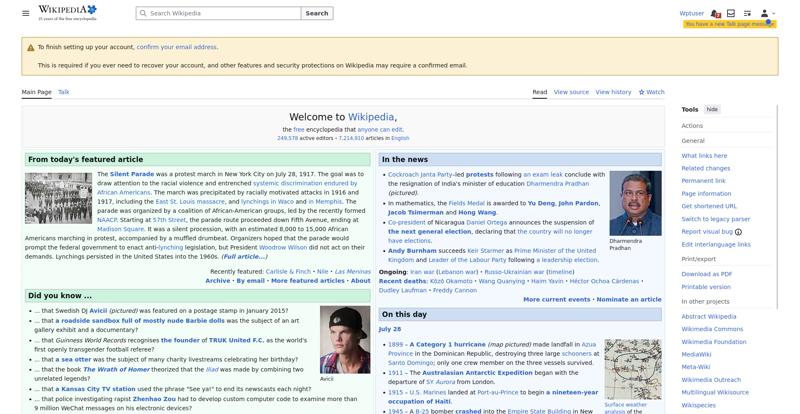This screenshot has width=800, height=414.
Task: Open Abstract Wikipedia link
Action: pyautogui.click(x=709, y=316)
